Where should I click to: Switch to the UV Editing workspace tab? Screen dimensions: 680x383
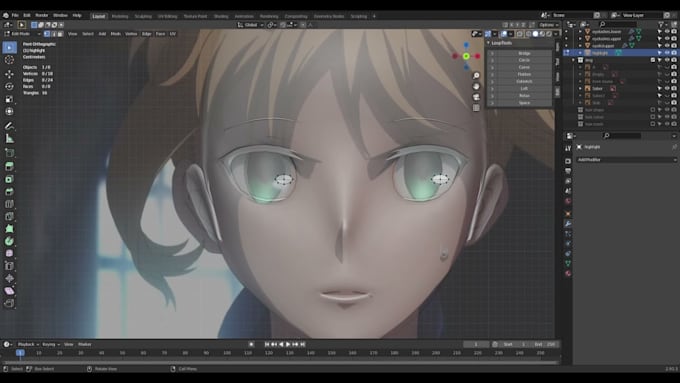point(167,16)
